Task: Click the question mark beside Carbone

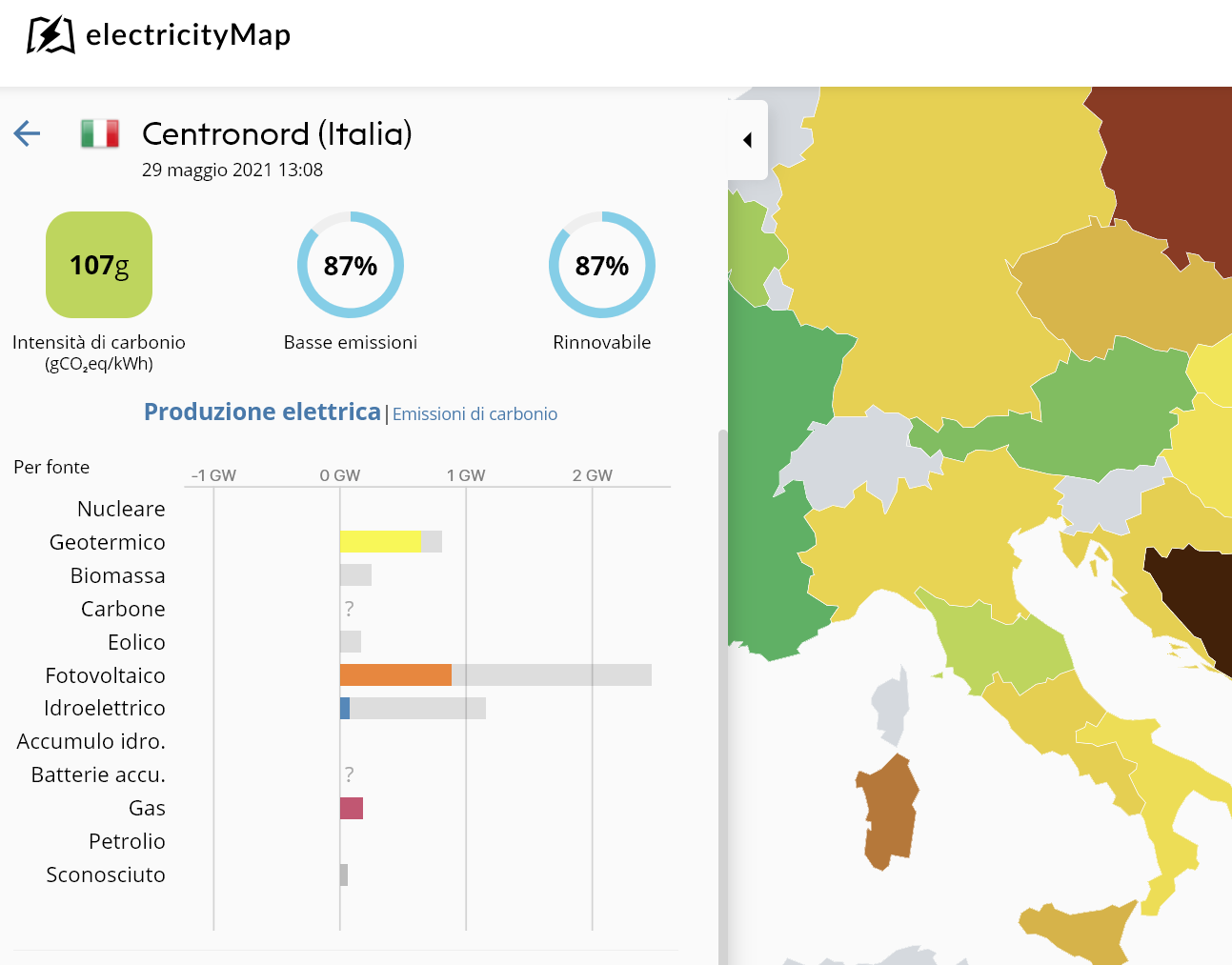Action: point(349,609)
